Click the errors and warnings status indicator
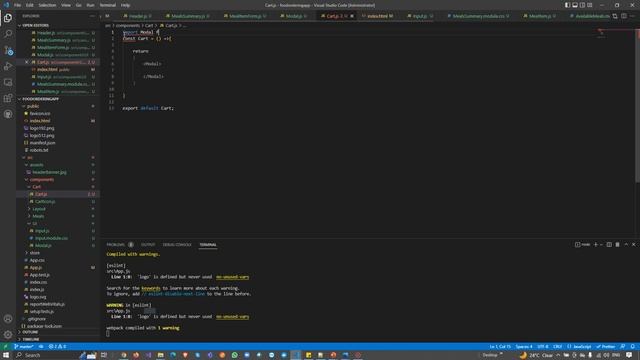 tap(57, 347)
